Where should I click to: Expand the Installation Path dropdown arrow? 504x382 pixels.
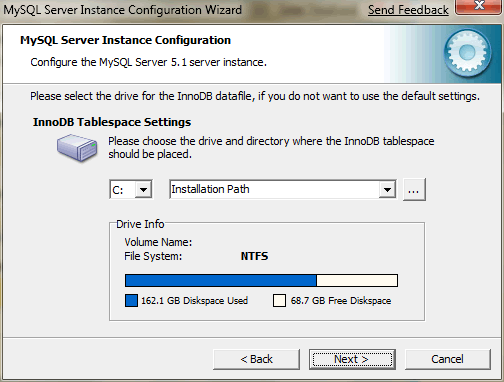[387, 190]
